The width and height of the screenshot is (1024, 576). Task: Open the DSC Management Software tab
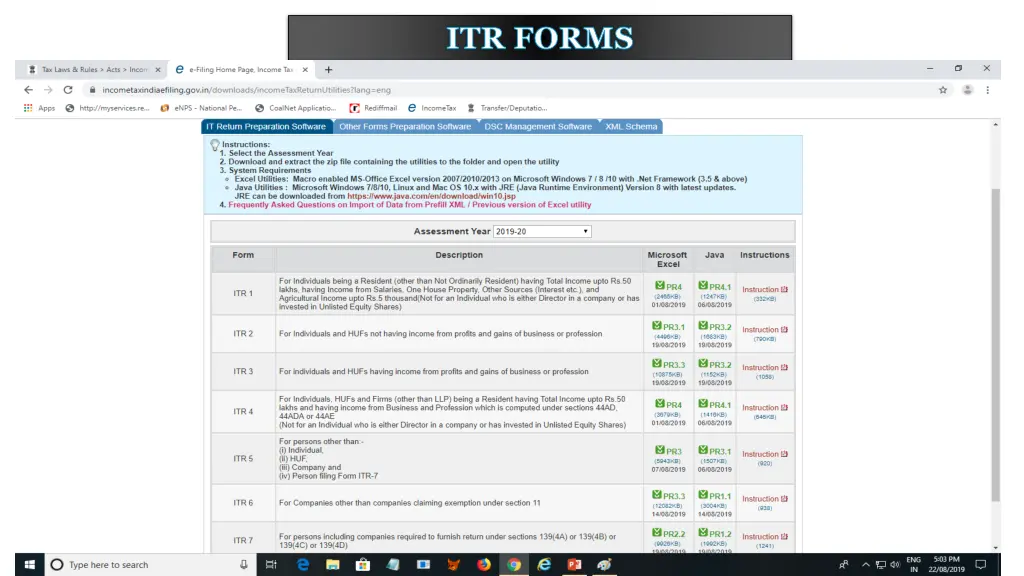point(538,127)
